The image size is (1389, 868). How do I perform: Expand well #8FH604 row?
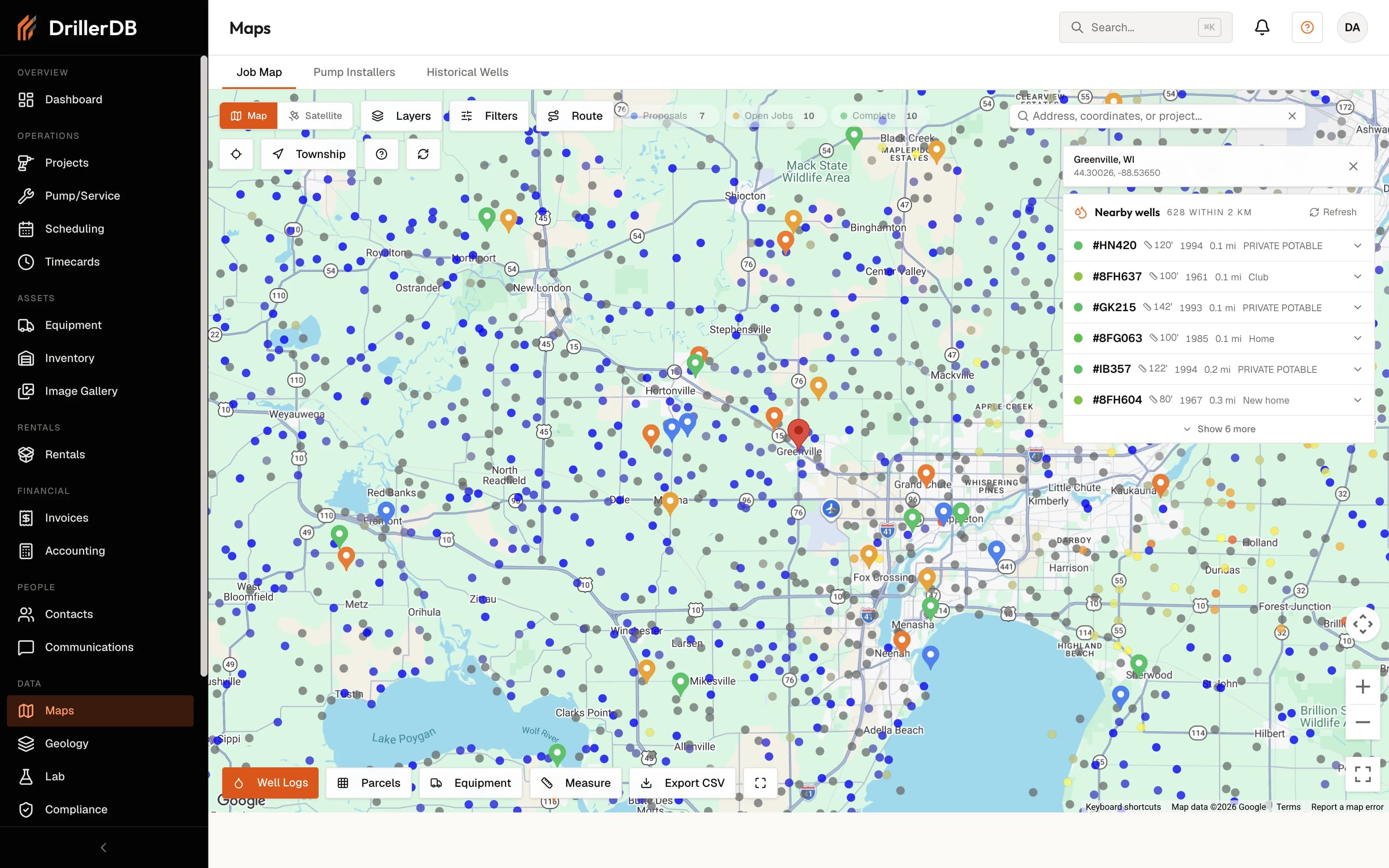point(1218,400)
